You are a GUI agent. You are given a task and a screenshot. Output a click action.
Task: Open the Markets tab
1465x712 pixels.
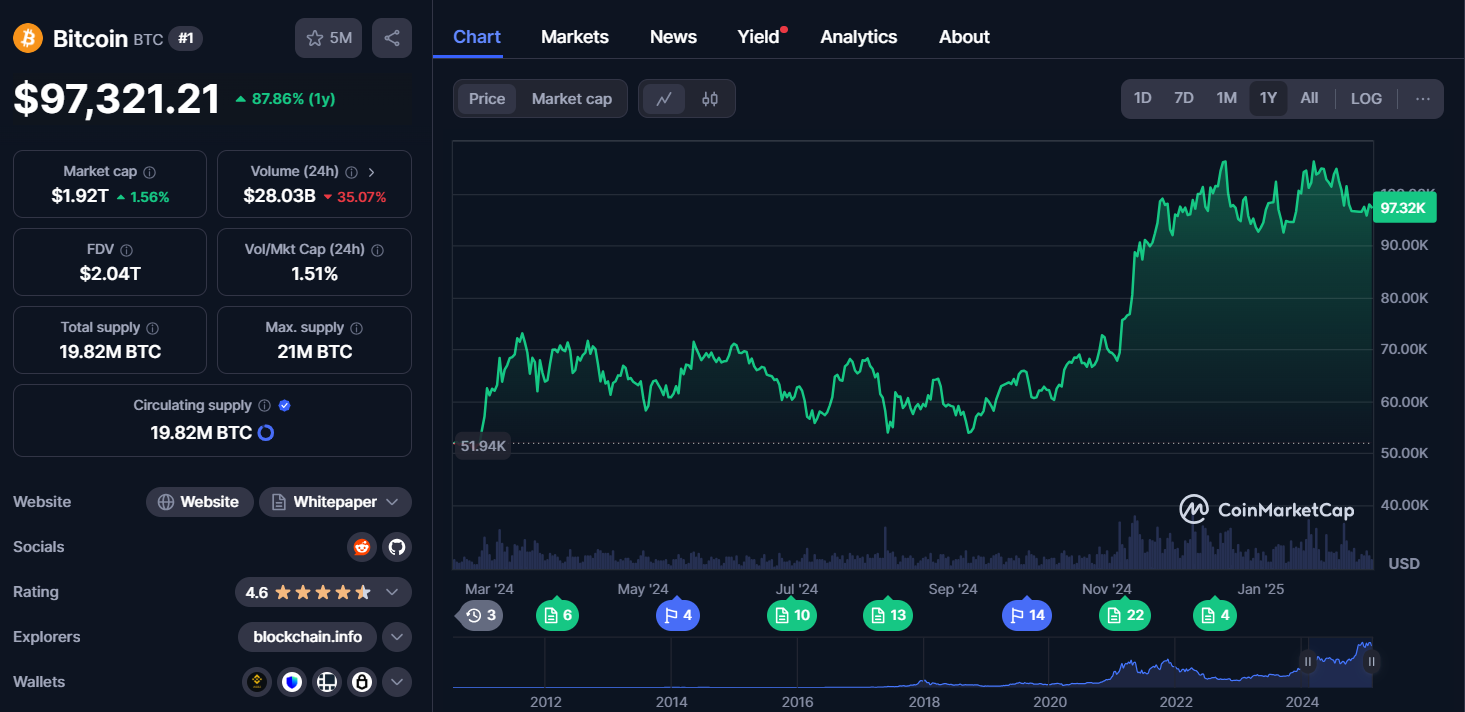[x=575, y=37]
